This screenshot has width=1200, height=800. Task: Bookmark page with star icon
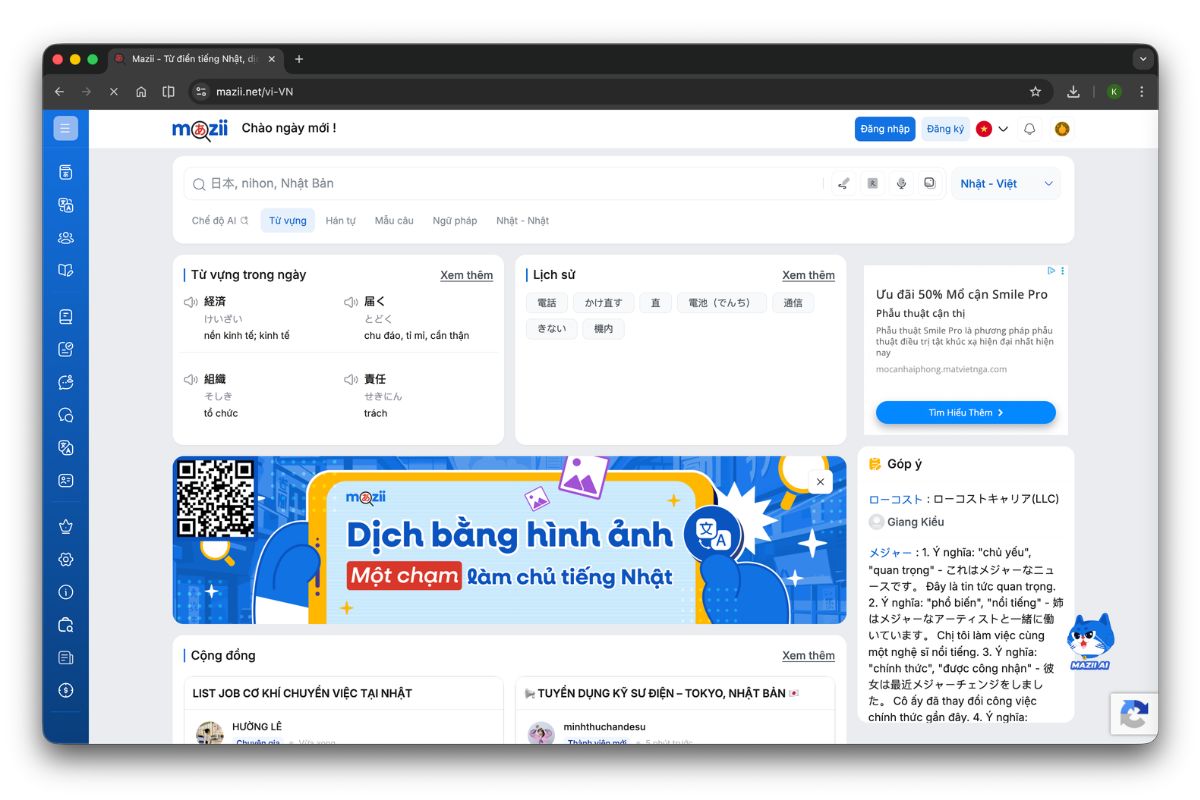click(x=1035, y=92)
